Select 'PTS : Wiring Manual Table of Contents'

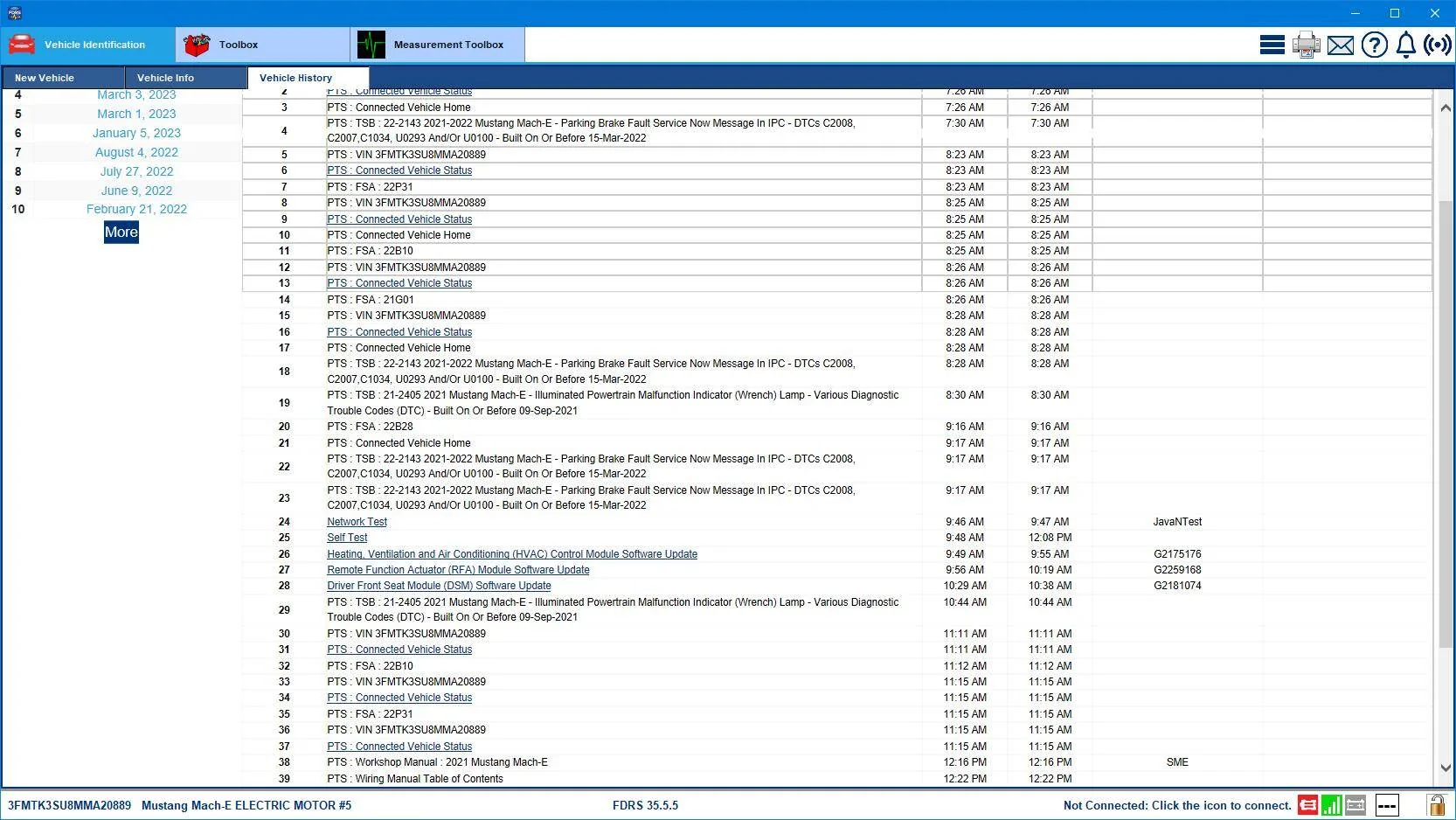pos(415,779)
